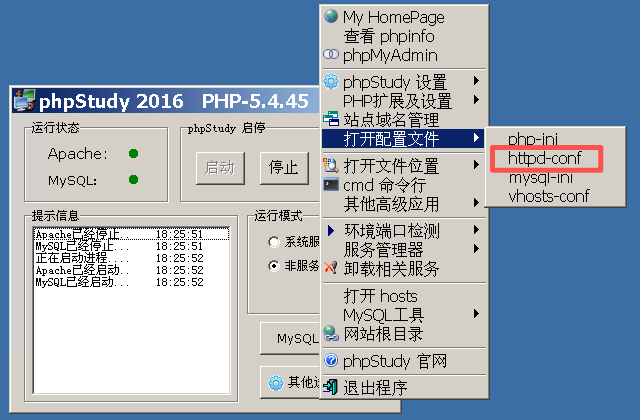Select log line 正在启动进程 18:25:52

pos(131,258)
